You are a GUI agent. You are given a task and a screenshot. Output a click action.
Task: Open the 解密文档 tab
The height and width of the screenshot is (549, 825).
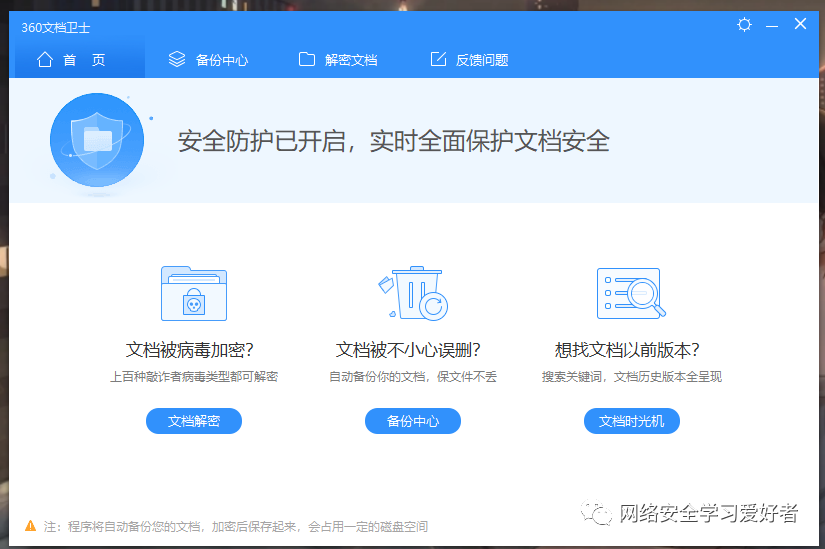[x=338, y=59]
